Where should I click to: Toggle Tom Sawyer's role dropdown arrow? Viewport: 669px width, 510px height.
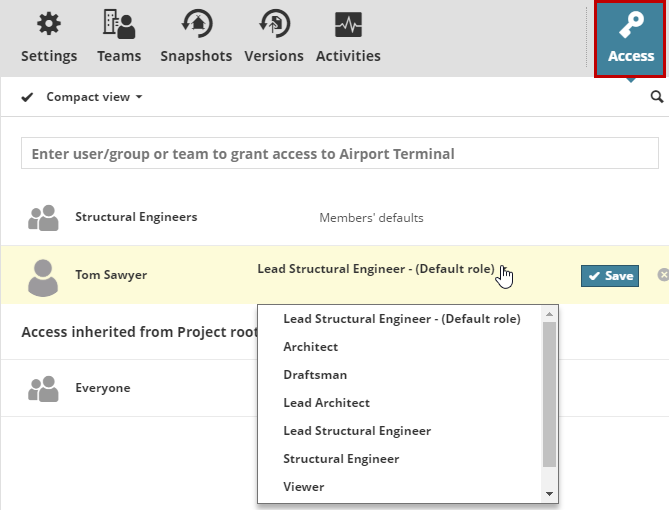click(504, 270)
